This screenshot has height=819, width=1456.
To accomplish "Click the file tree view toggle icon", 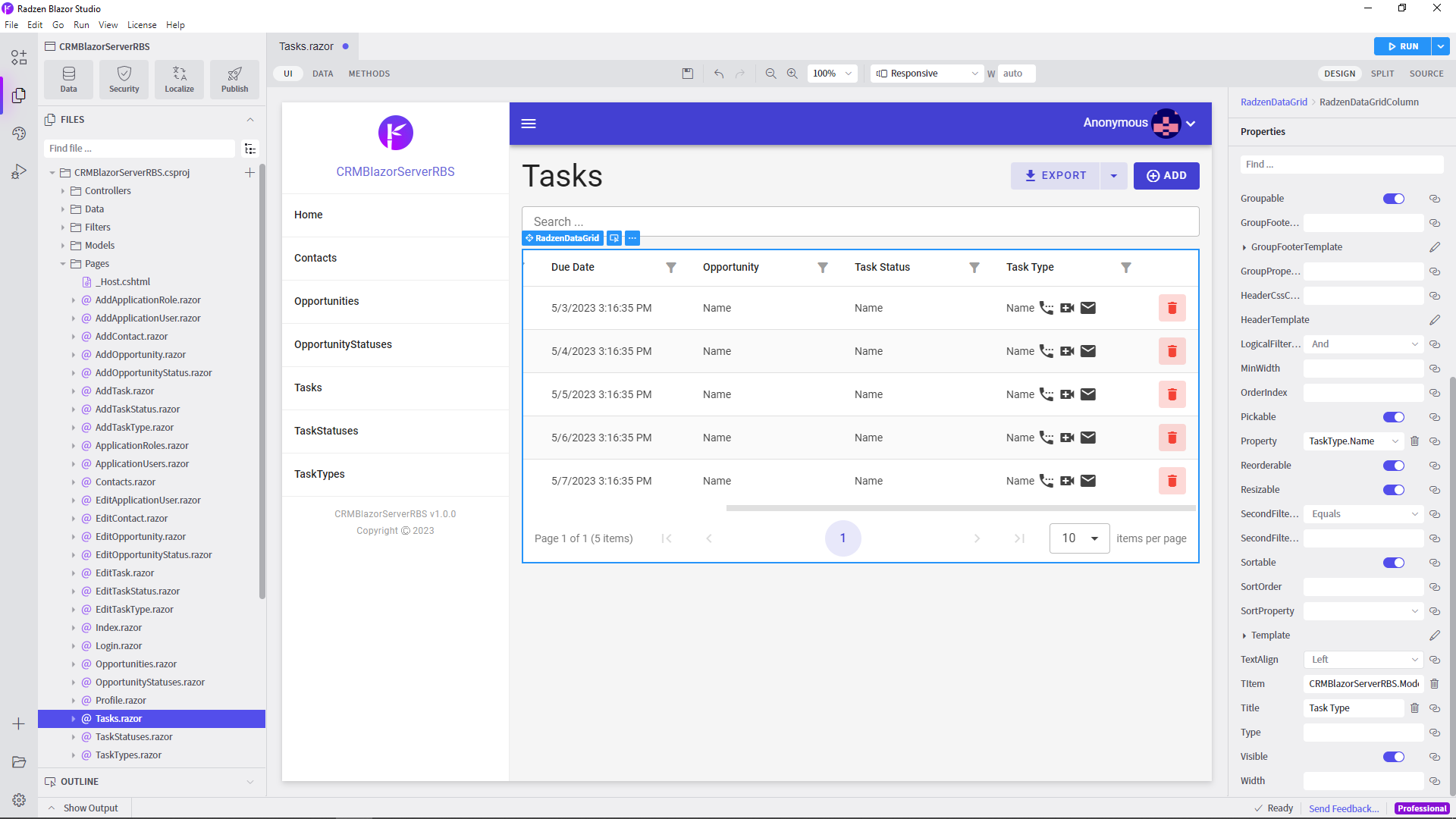I will click(x=250, y=149).
